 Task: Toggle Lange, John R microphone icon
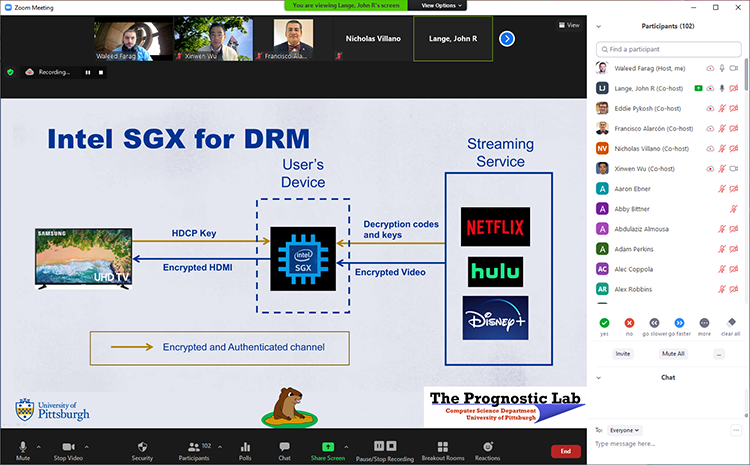coord(722,89)
